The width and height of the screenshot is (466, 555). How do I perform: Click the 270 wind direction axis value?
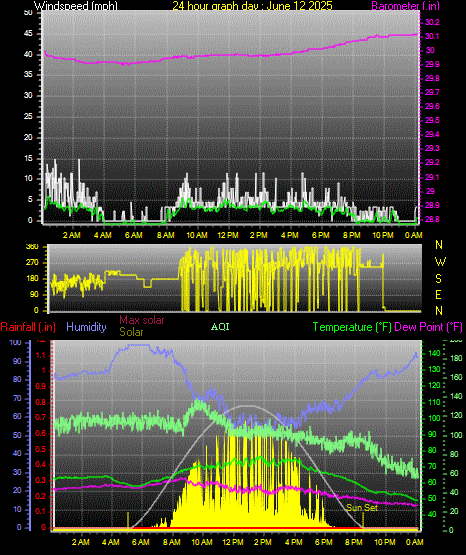click(32, 263)
